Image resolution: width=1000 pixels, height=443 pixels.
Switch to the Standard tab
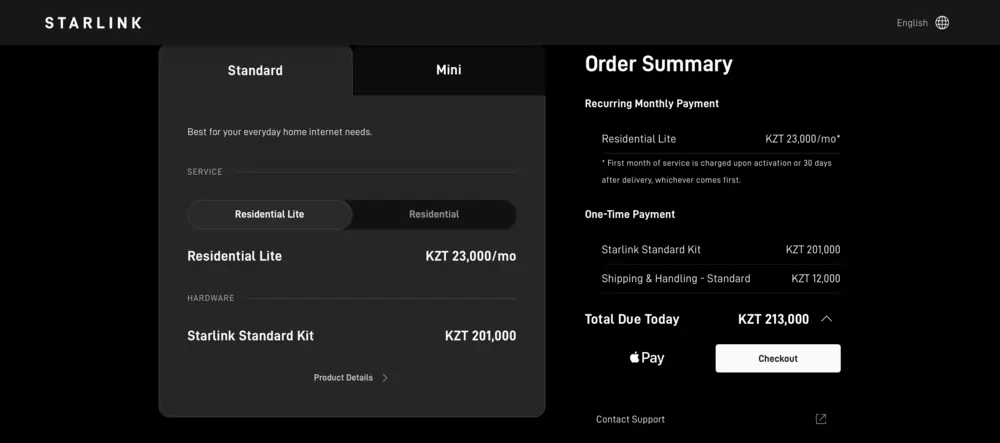tap(255, 71)
